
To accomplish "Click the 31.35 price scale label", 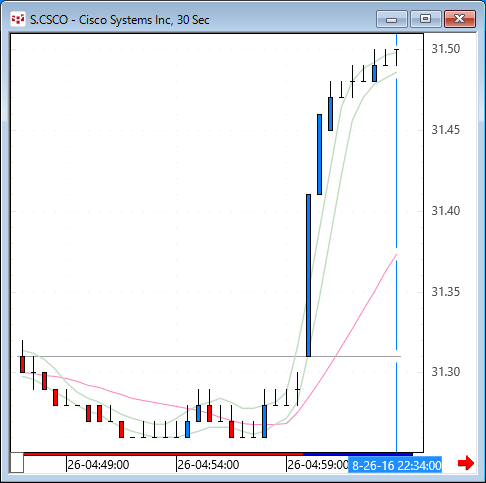I will (446, 292).
